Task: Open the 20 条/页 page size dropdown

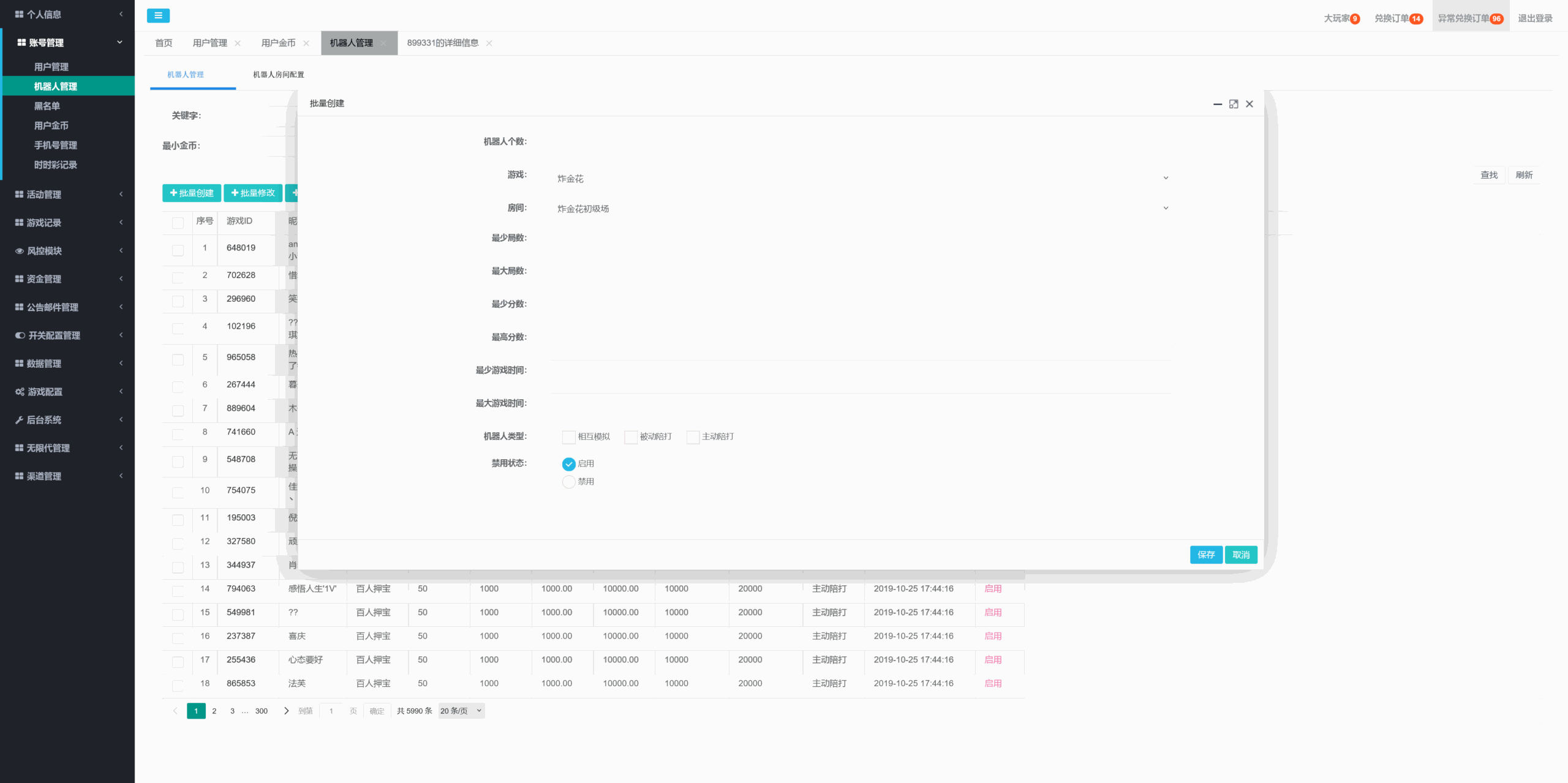Action: [461, 711]
